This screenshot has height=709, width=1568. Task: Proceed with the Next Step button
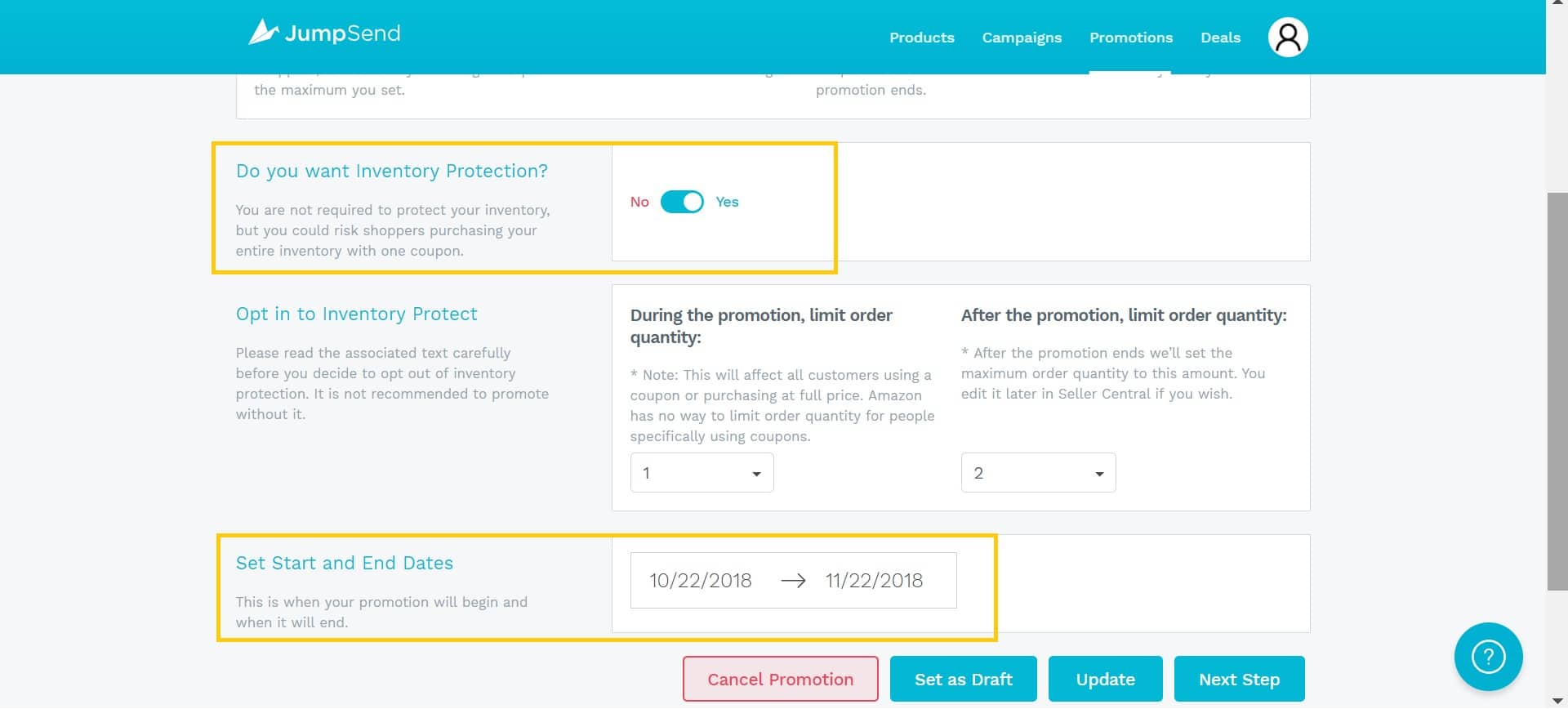pyautogui.click(x=1239, y=679)
